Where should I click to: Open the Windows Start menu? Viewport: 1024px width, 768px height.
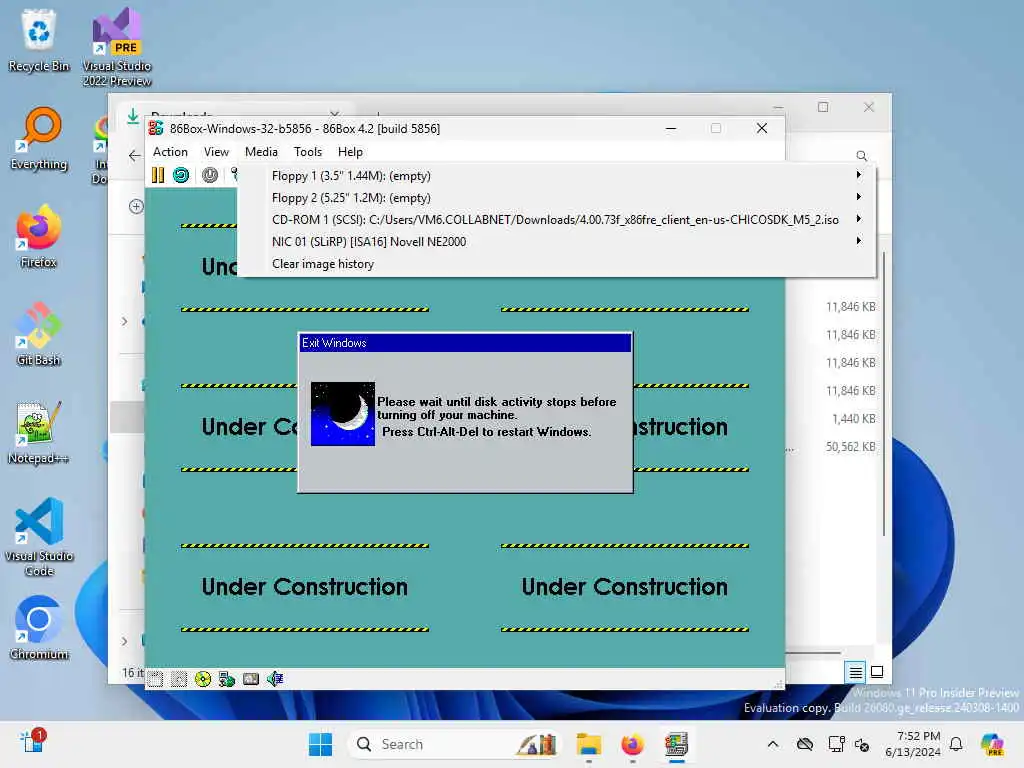pyautogui.click(x=320, y=744)
